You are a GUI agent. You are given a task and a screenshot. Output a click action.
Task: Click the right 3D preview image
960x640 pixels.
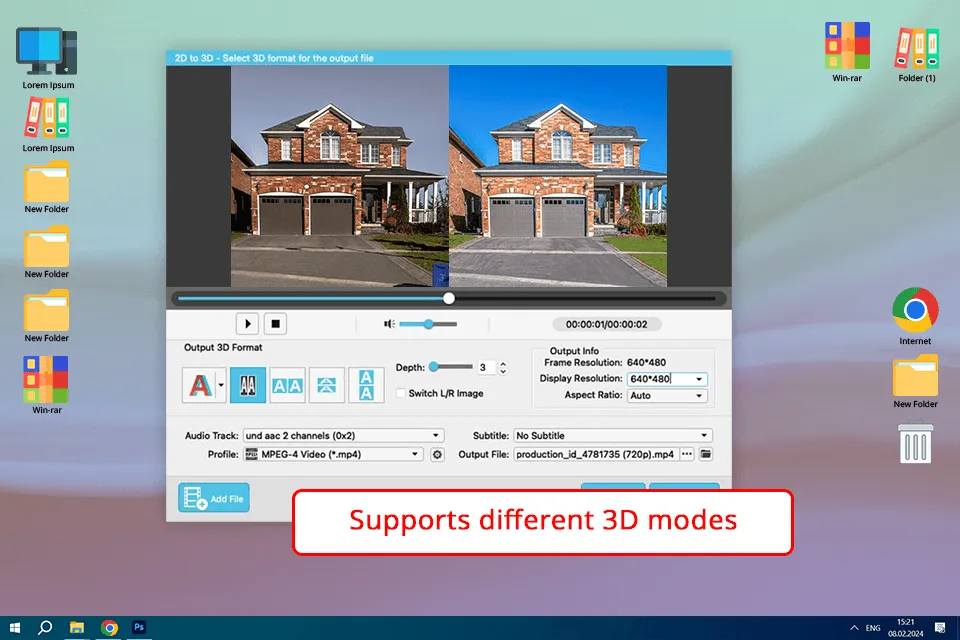click(x=558, y=176)
